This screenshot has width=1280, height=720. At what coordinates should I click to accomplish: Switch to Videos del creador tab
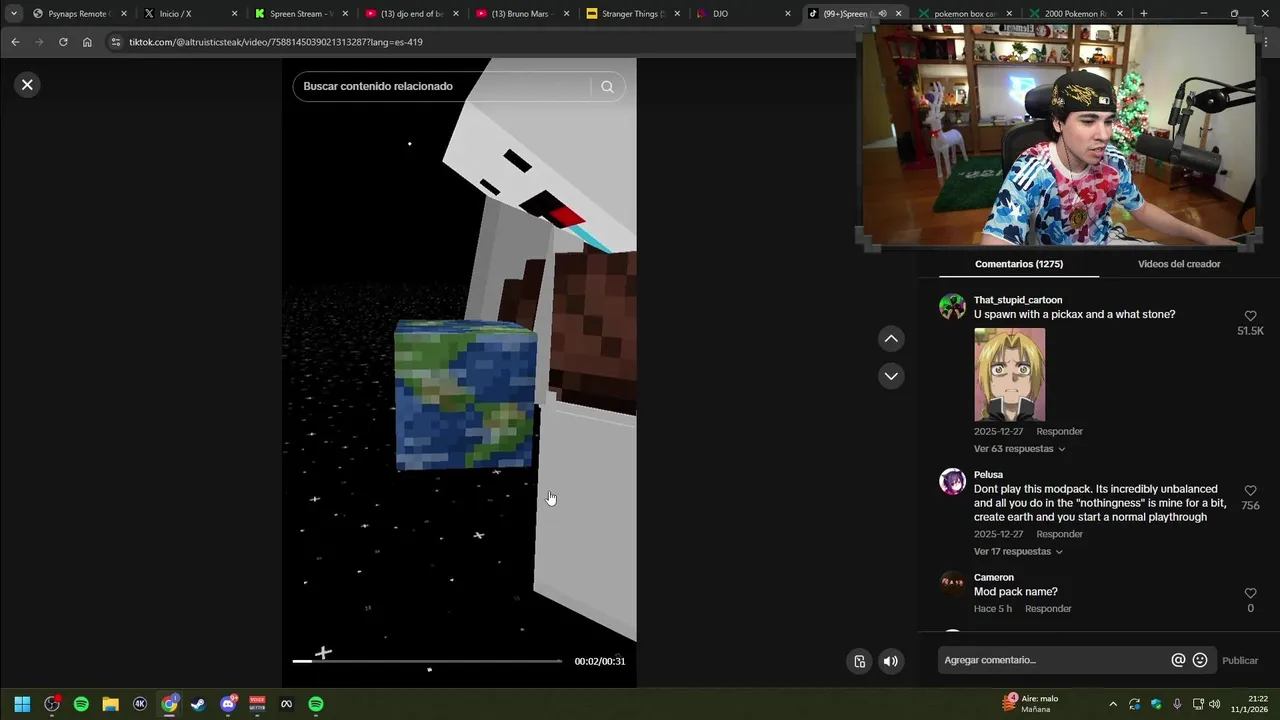click(x=1179, y=264)
